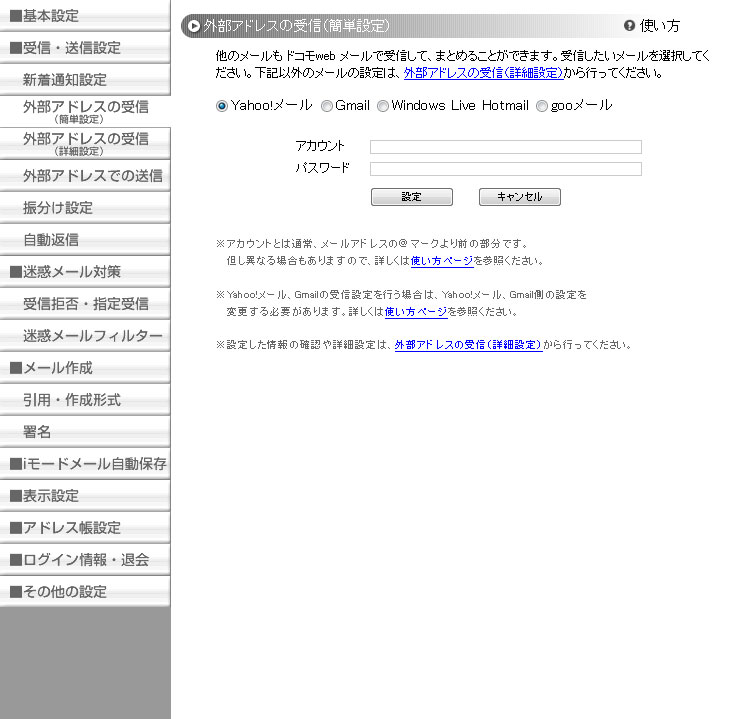Open iモードメール自動保存 sidebar section
This screenshot has width=747, height=719.
pyautogui.click(x=85, y=464)
